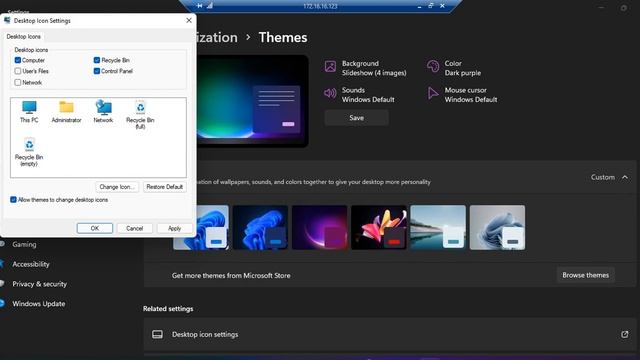Click the Desktop icon settings monitor icon
The image size is (640, 360).
tap(157, 334)
